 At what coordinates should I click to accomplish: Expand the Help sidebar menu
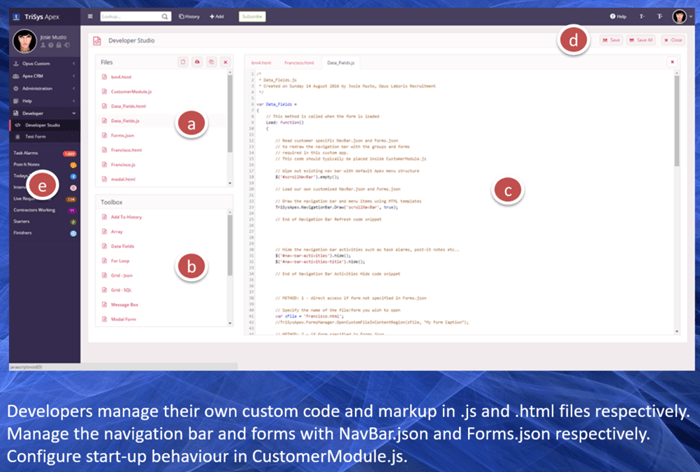pyautogui.click(x=45, y=101)
